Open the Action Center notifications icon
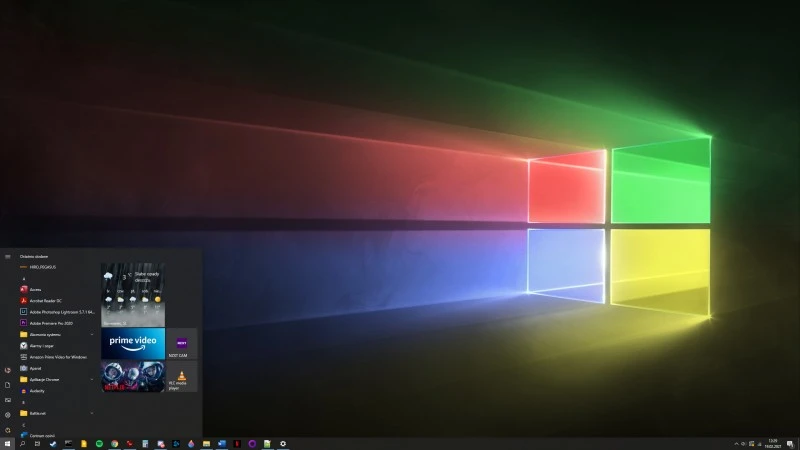Image resolution: width=800 pixels, height=450 pixels. [790, 444]
